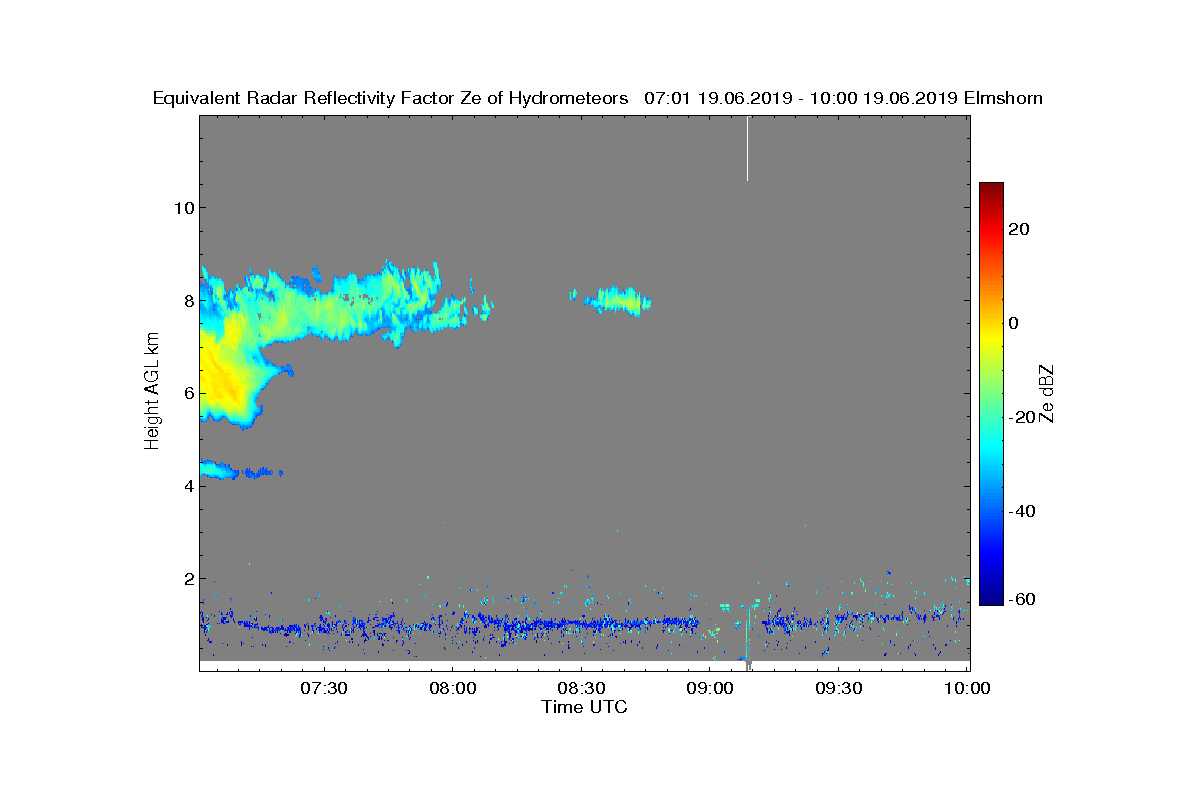This screenshot has height=800, width=1200.
Task: Click the 'Time UTC' axis label
Action: [584, 706]
